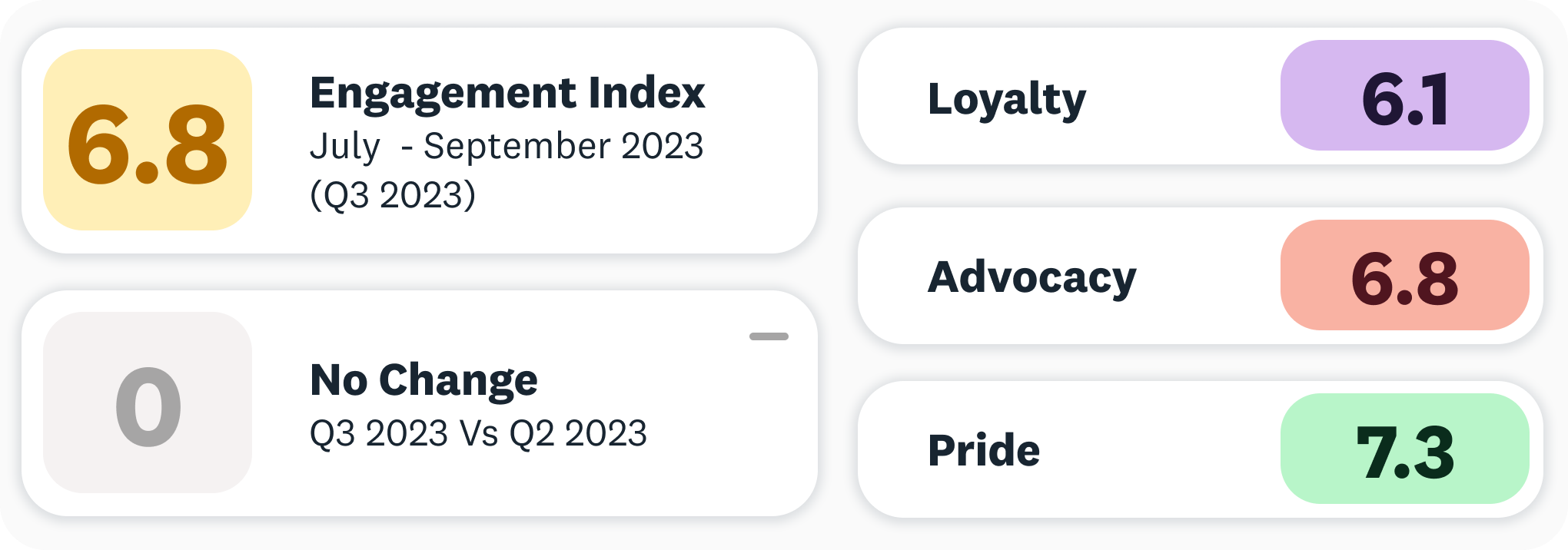1568x550 pixels.
Task: Open the Advocacy metric card
Action: [x=1200, y=276]
